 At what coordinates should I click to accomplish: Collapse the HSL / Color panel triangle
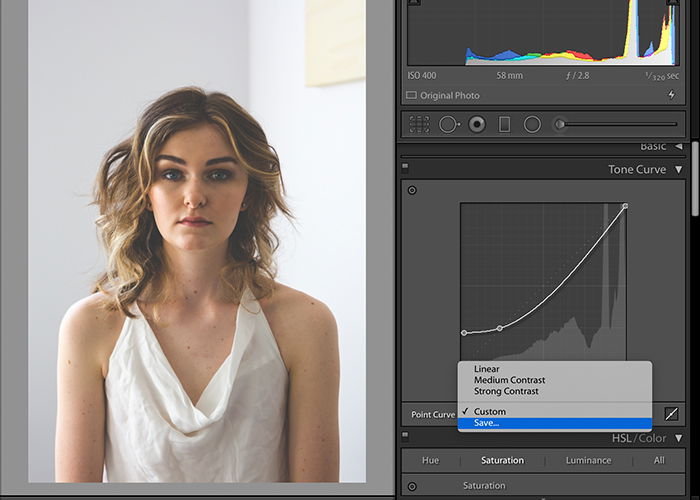pyautogui.click(x=679, y=438)
